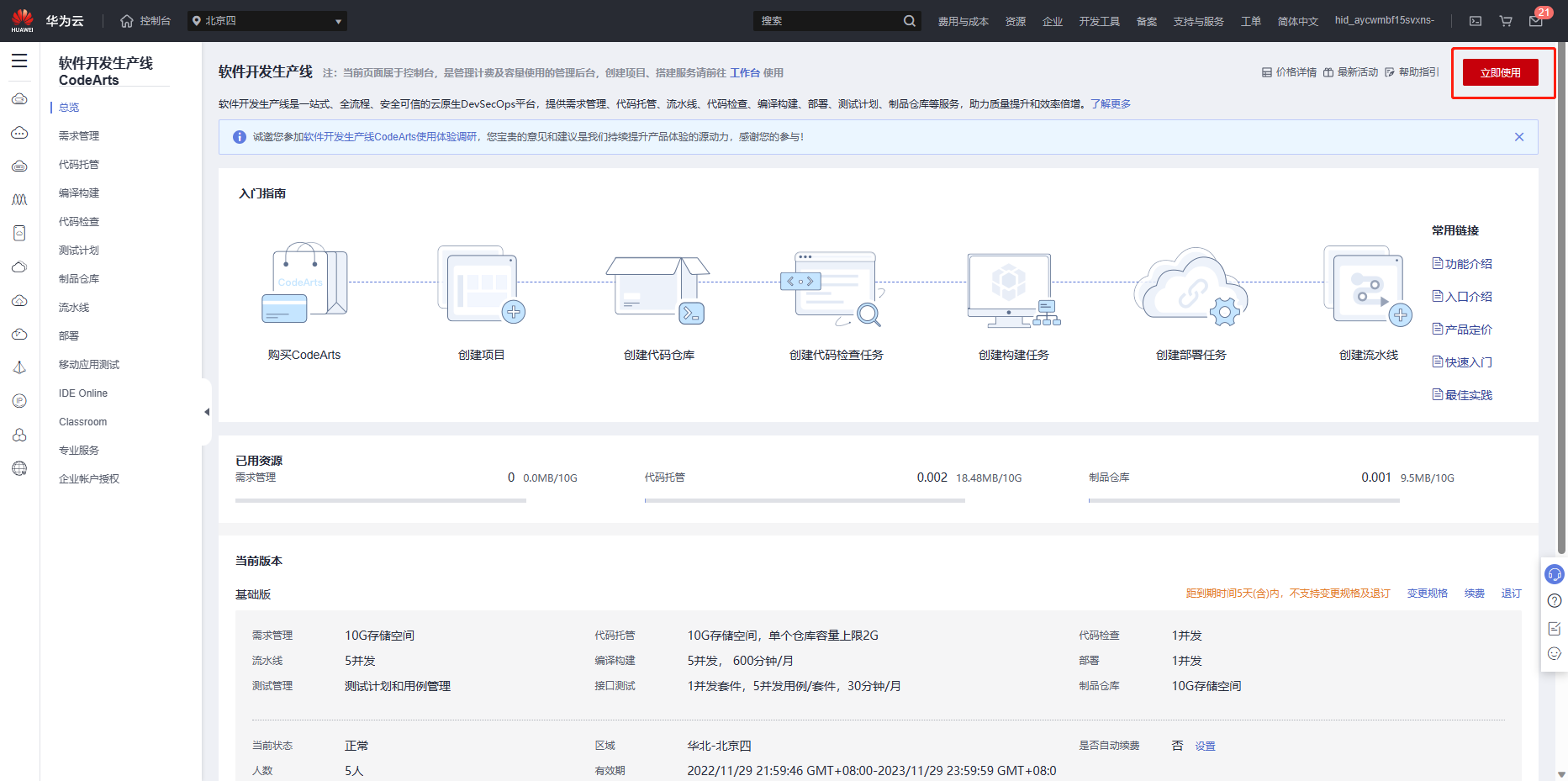This screenshot has width=1568, height=781.
Task: Select 编译构建 in the sidebar
Action: pyautogui.click(x=79, y=193)
